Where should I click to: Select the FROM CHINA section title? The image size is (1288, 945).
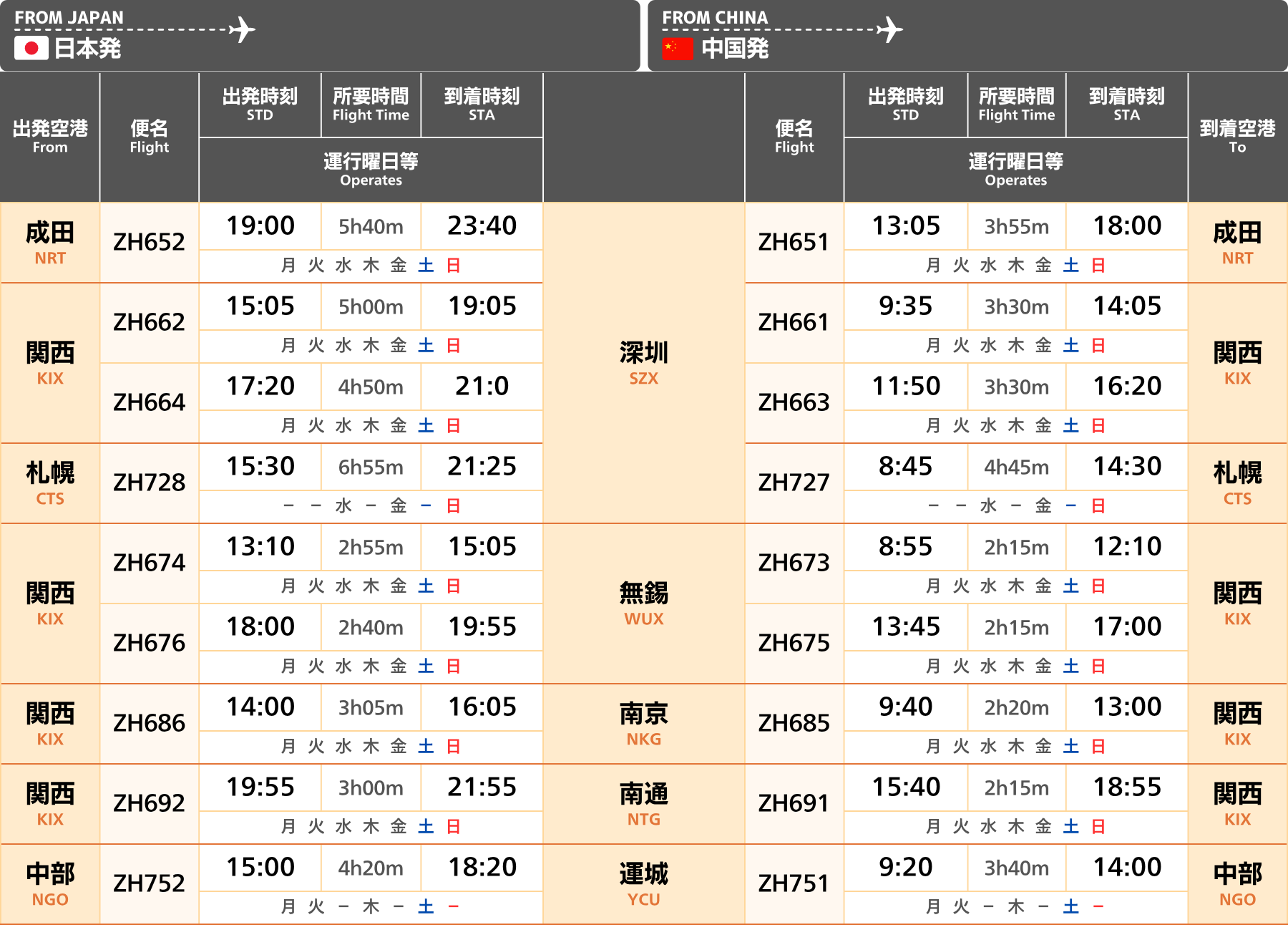tap(714, 17)
